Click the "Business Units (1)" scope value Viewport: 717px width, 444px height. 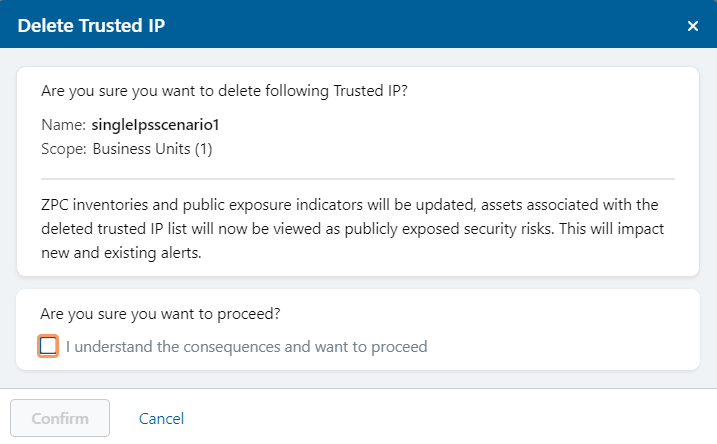click(152, 150)
